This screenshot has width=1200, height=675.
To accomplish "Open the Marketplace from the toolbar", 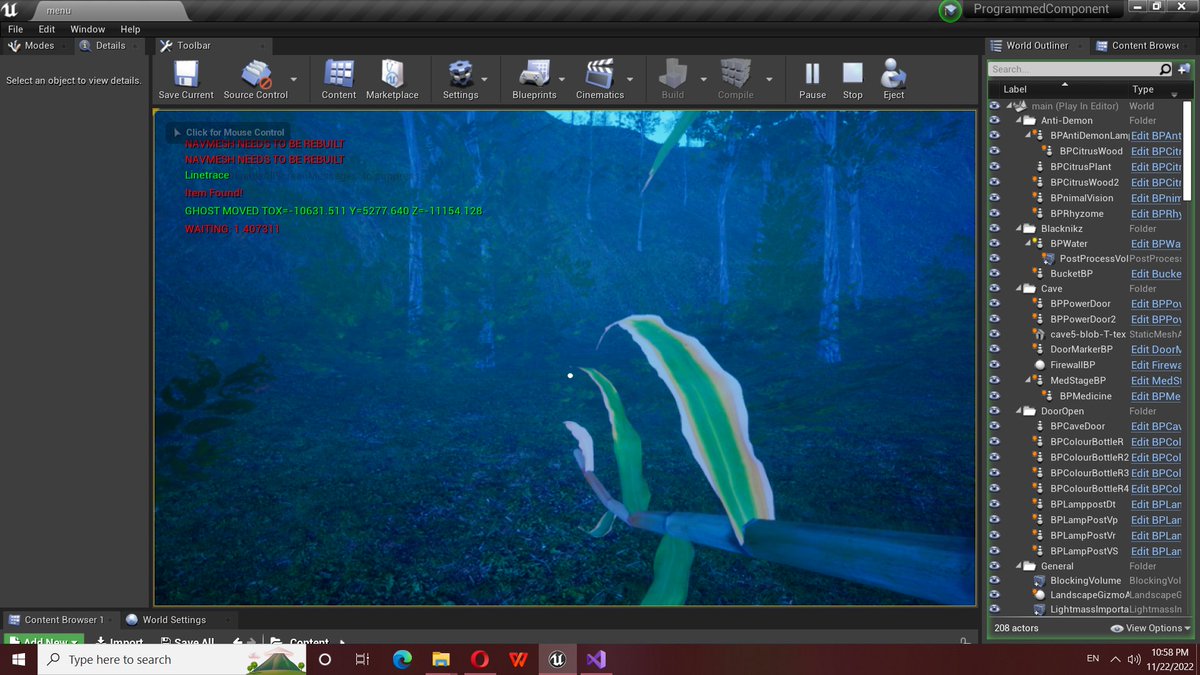I will (x=392, y=74).
